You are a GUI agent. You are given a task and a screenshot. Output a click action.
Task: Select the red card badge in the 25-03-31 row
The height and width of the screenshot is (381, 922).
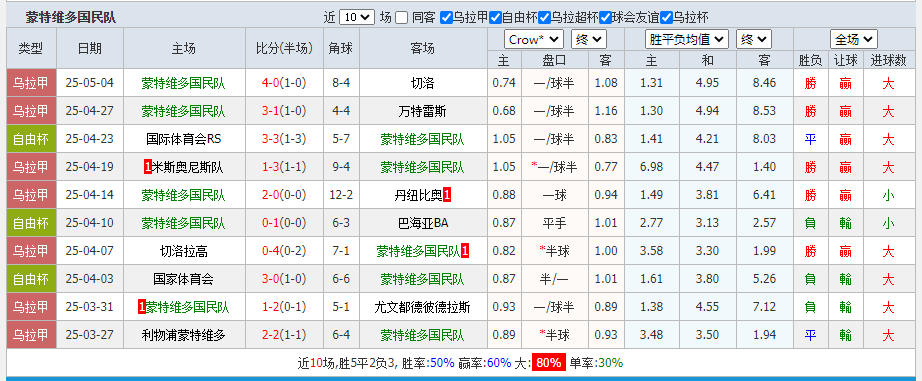click(141, 307)
